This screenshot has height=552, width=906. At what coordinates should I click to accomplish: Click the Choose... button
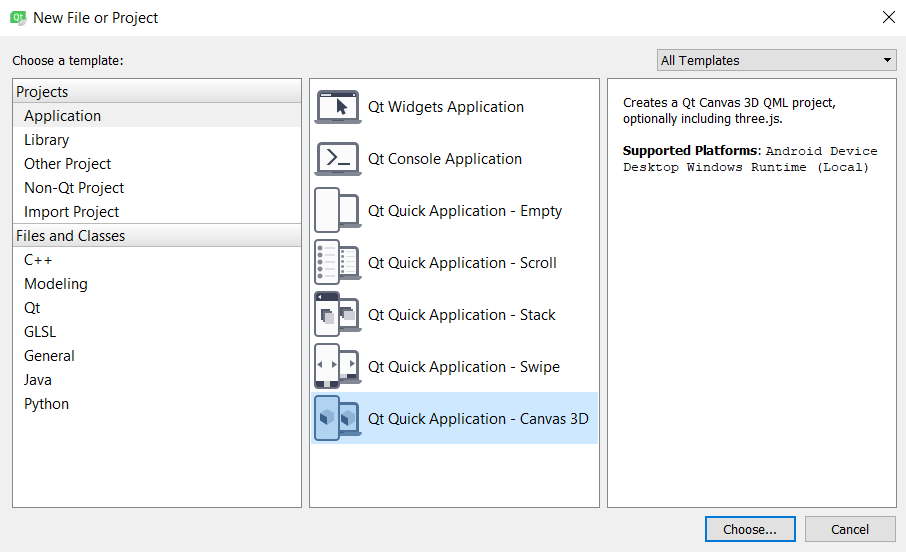pos(750,529)
